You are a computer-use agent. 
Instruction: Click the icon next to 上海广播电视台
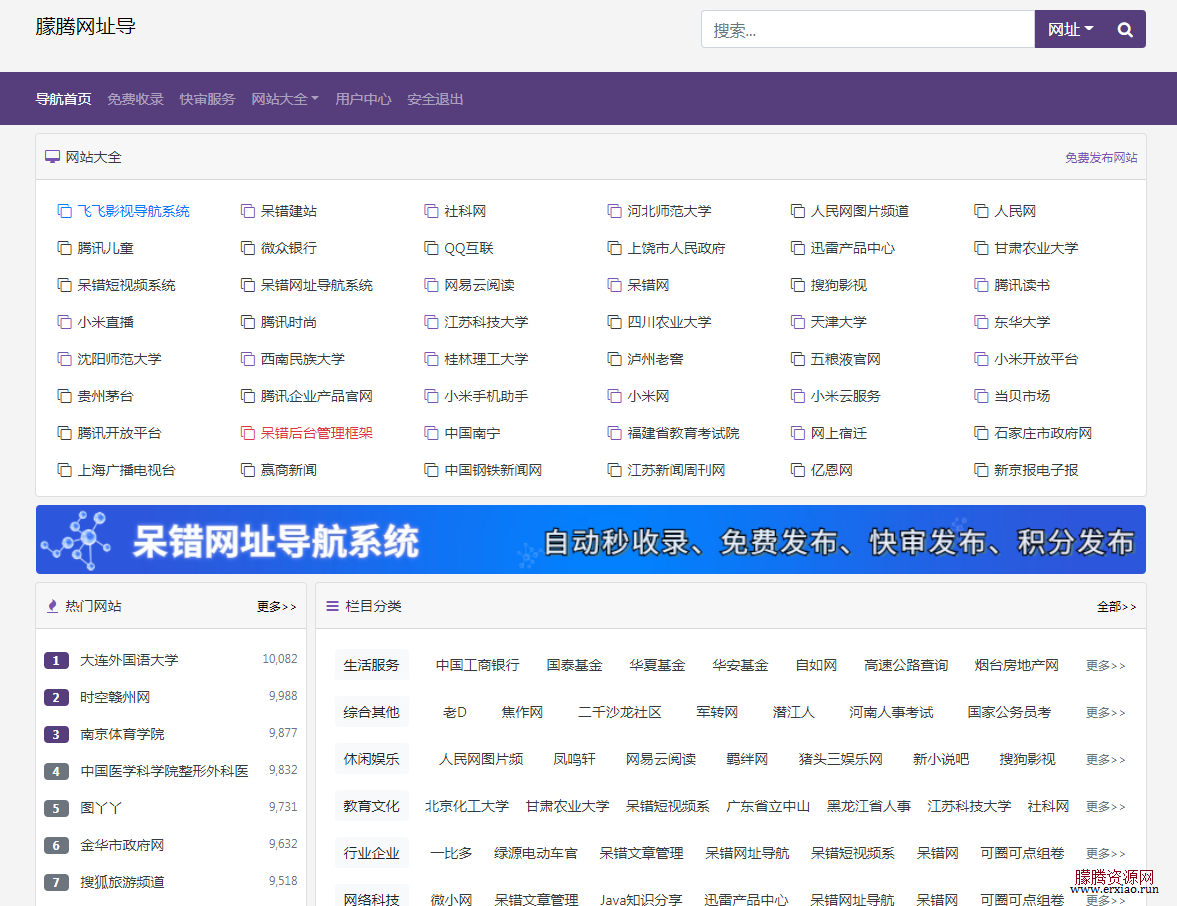pyautogui.click(x=65, y=471)
